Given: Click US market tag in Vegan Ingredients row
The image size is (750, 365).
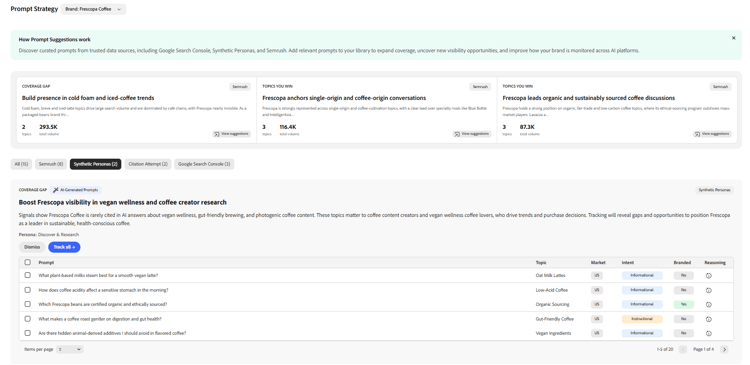Looking at the screenshot, I should (x=597, y=333).
